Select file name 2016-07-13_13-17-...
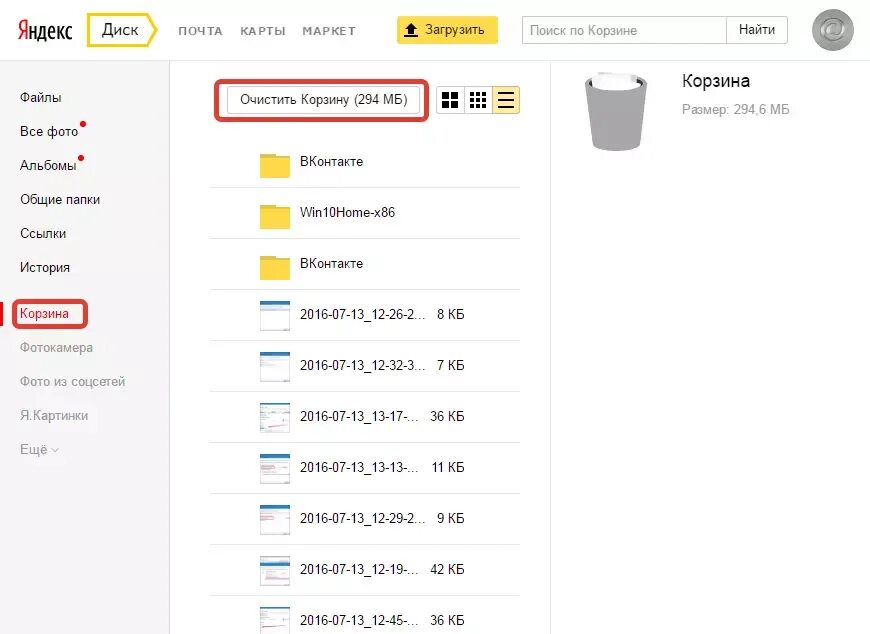870x634 pixels. (359, 417)
